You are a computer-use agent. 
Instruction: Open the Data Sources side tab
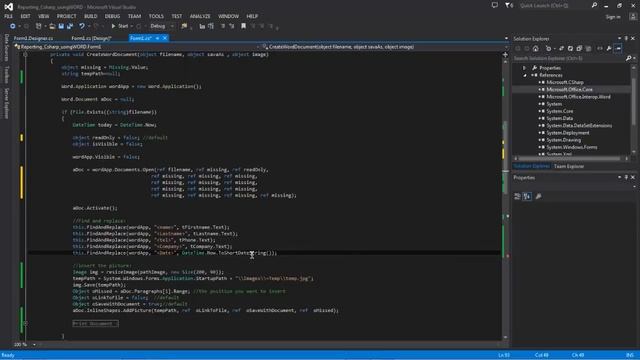7,47
